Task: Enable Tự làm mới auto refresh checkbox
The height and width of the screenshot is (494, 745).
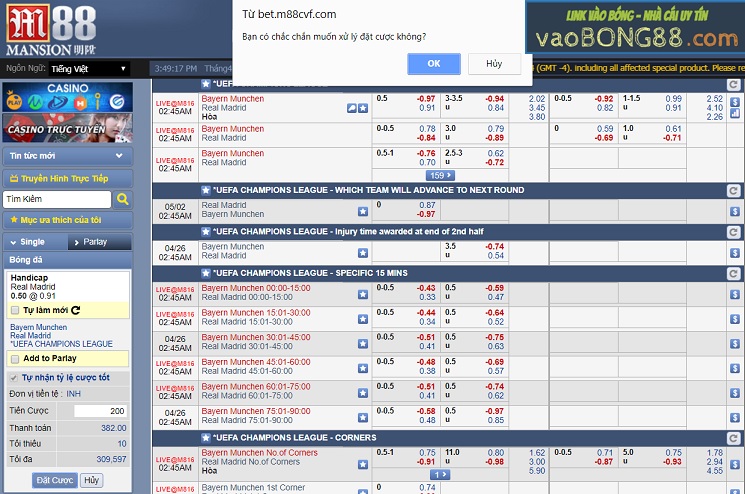Action: (15, 310)
